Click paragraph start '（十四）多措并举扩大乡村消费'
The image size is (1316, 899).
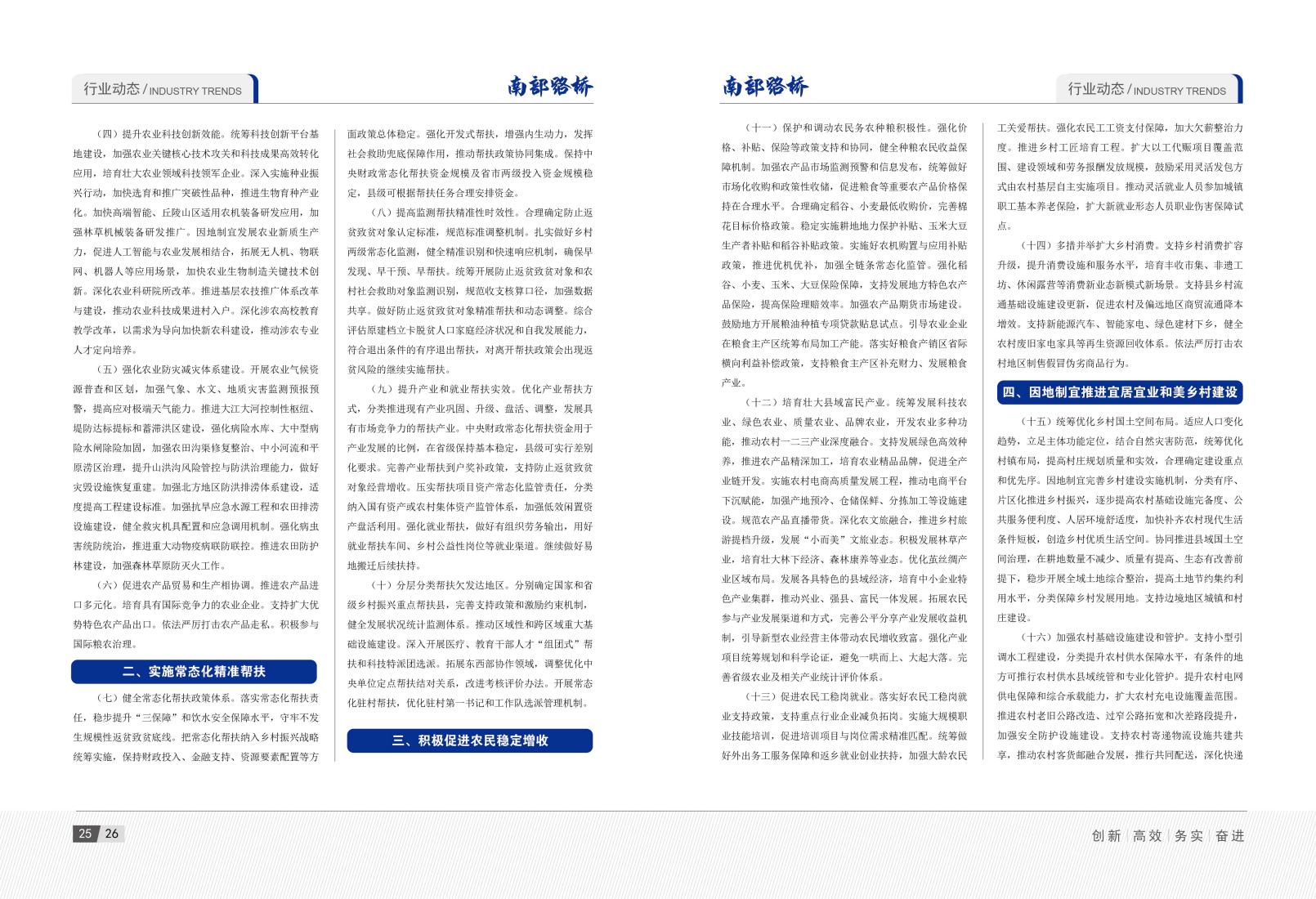[x=1087, y=245]
